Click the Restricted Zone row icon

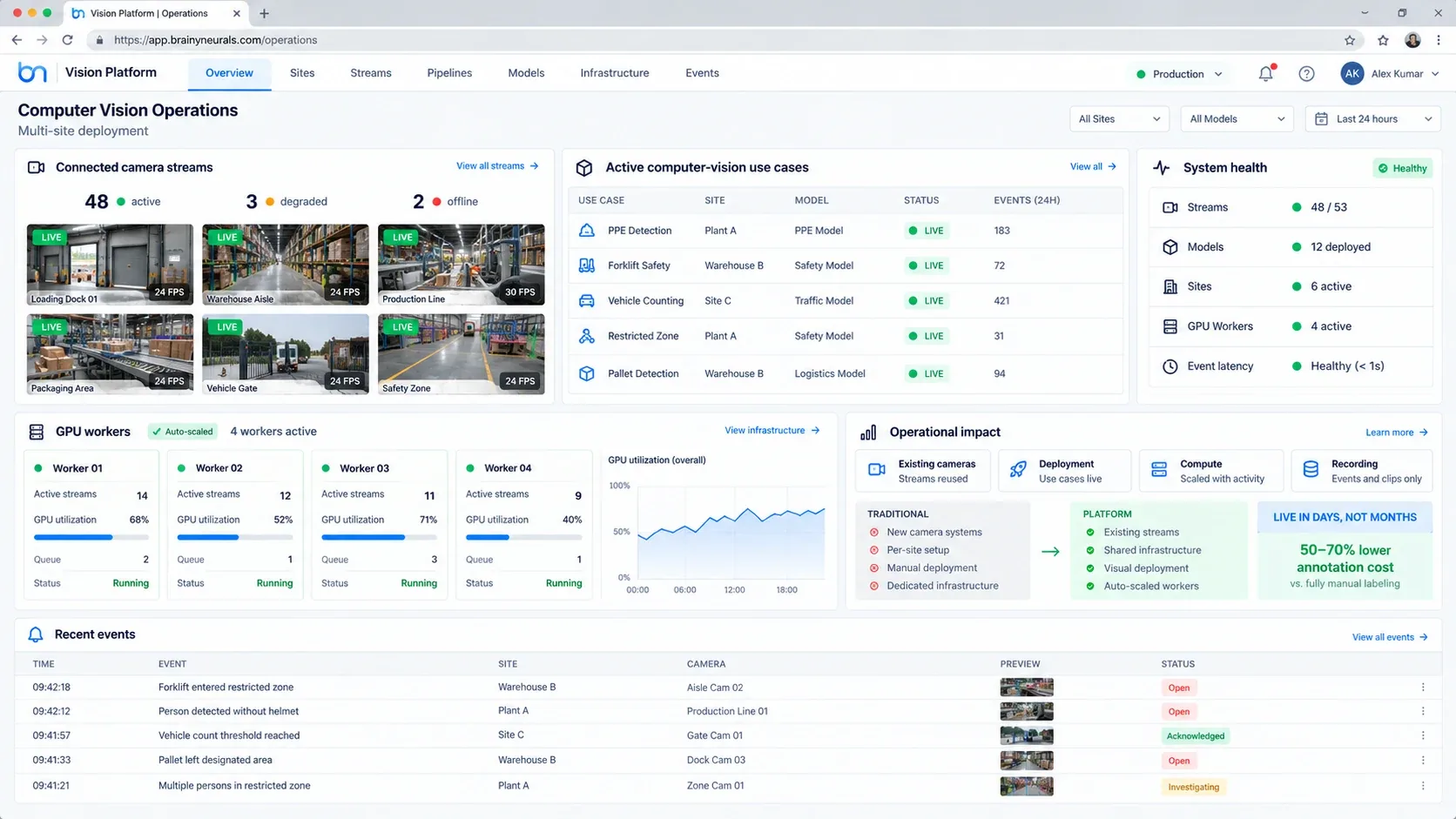coord(587,336)
